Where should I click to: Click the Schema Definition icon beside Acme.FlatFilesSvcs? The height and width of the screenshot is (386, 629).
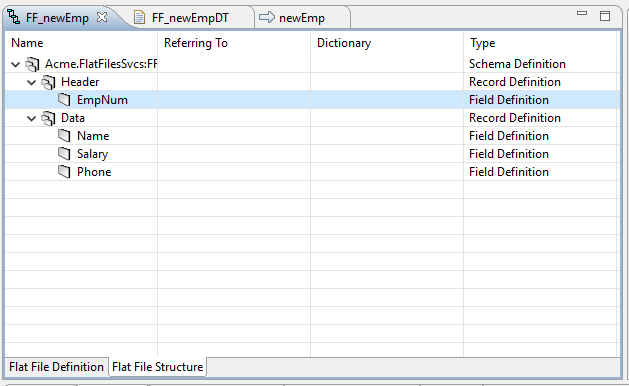[x=32, y=64]
